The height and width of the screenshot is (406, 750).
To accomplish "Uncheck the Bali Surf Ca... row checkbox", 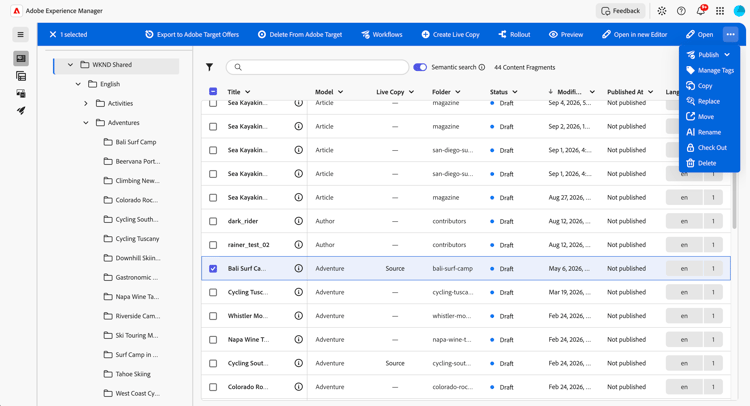I will pyautogui.click(x=213, y=269).
